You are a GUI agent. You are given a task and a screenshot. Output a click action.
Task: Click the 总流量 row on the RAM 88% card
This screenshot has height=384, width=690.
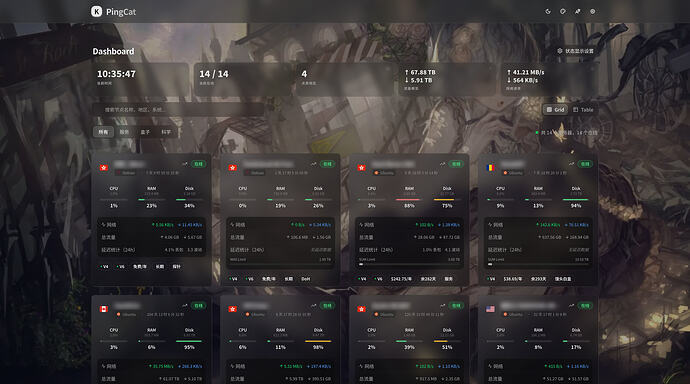click(409, 237)
